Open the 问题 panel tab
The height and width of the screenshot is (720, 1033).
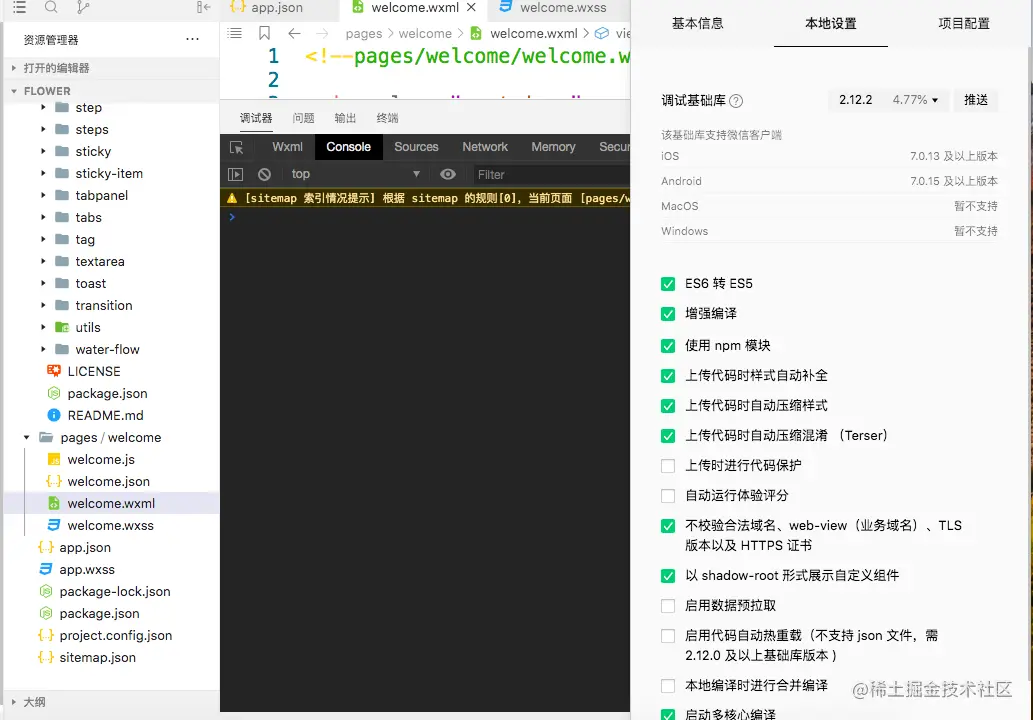pyautogui.click(x=304, y=118)
